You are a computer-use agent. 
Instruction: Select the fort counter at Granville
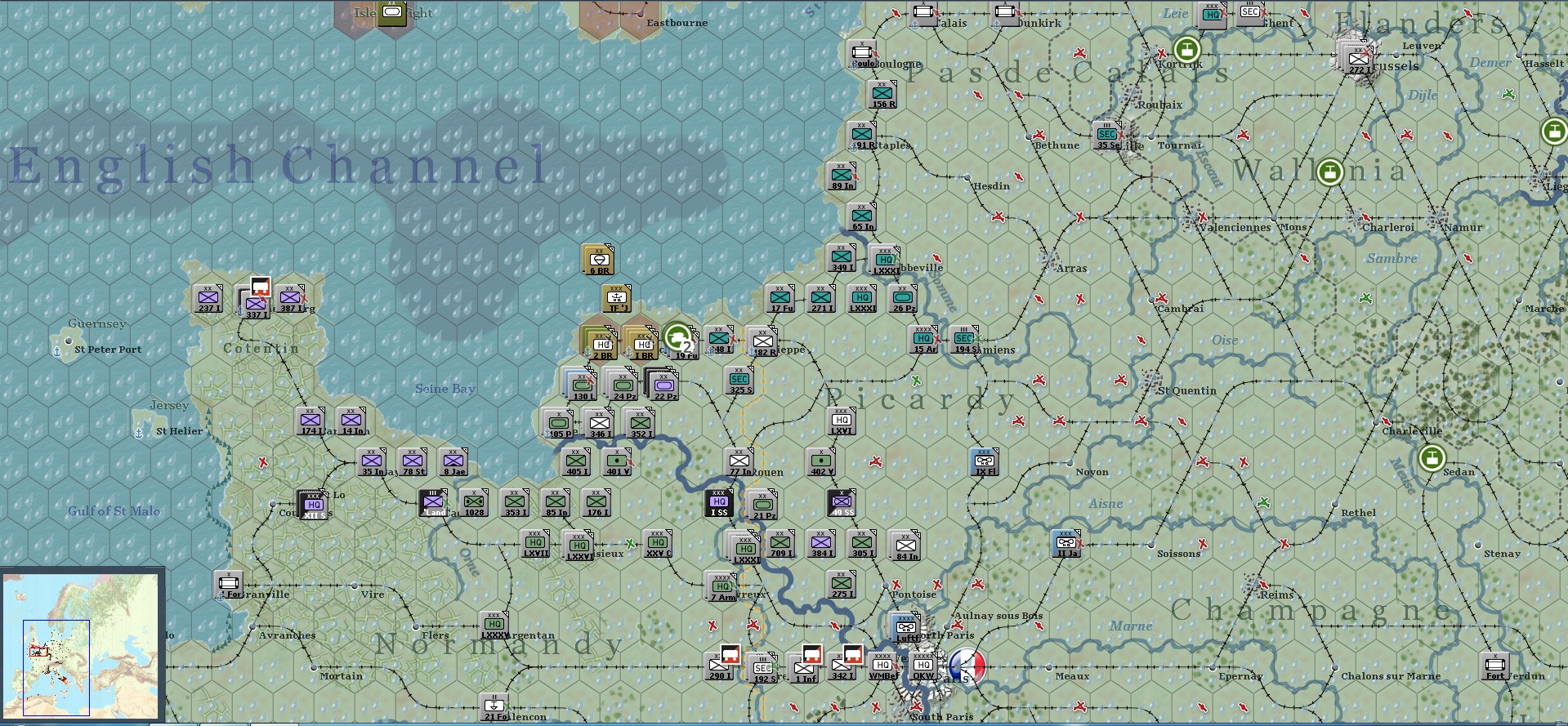point(229,584)
